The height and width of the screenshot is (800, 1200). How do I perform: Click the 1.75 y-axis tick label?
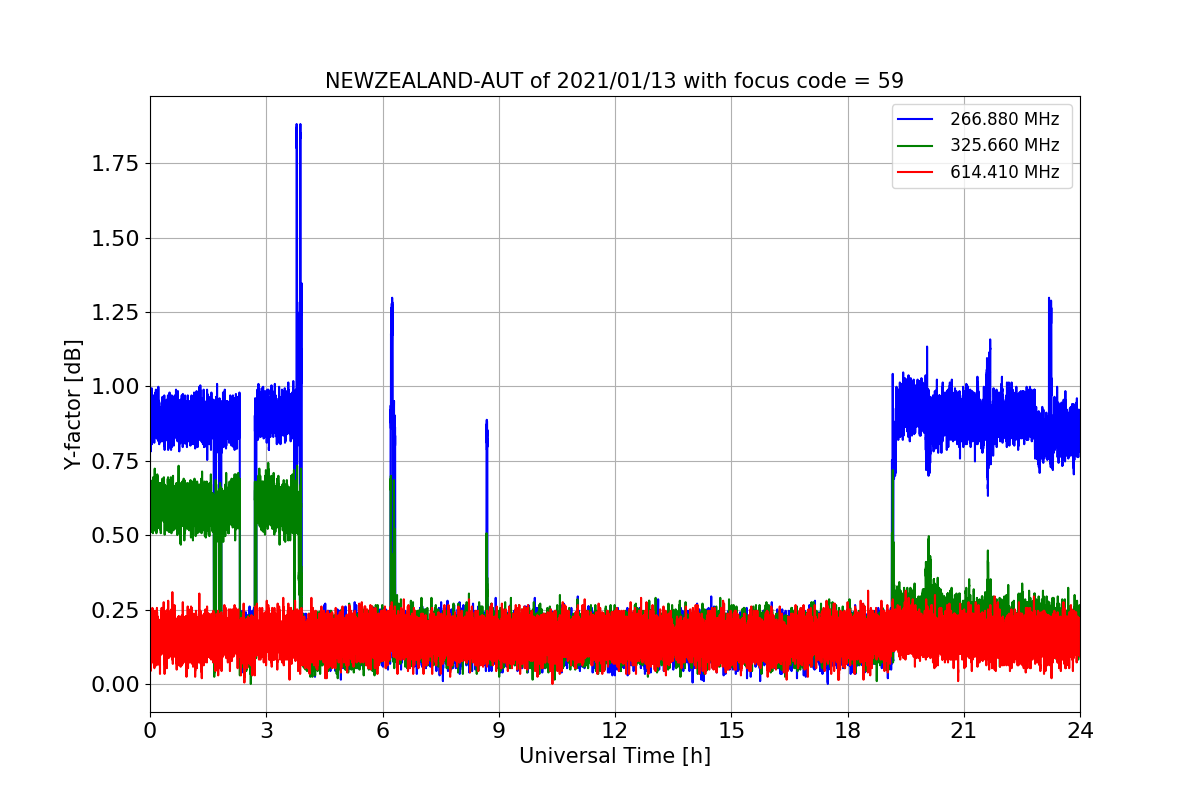tap(115, 164)
